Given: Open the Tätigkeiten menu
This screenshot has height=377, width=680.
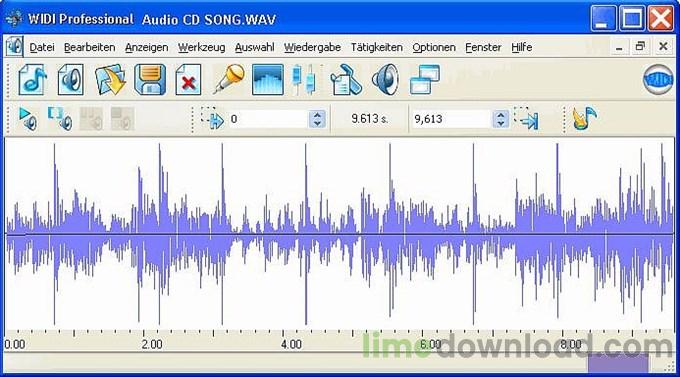Looking at the screenshot, I should click(x=376, y=47).
